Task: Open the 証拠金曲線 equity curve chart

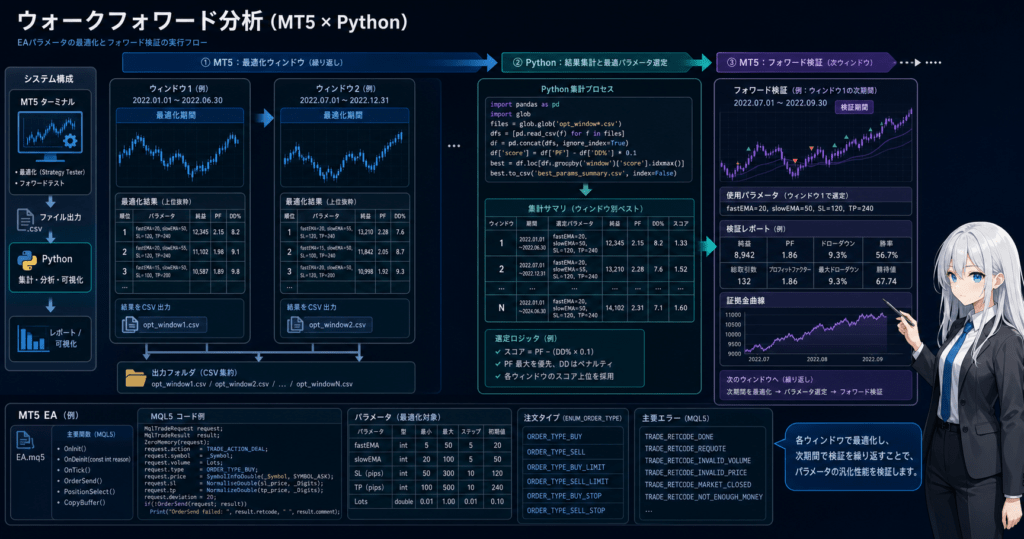Action: coord(816,335)
